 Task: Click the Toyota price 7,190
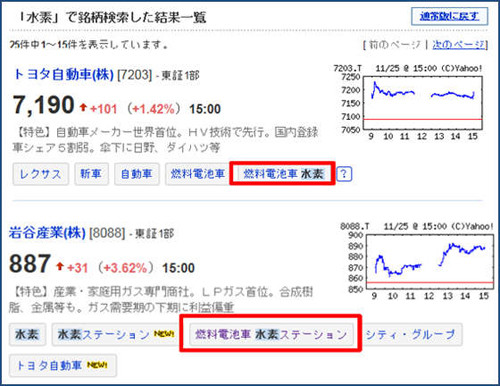43,105
